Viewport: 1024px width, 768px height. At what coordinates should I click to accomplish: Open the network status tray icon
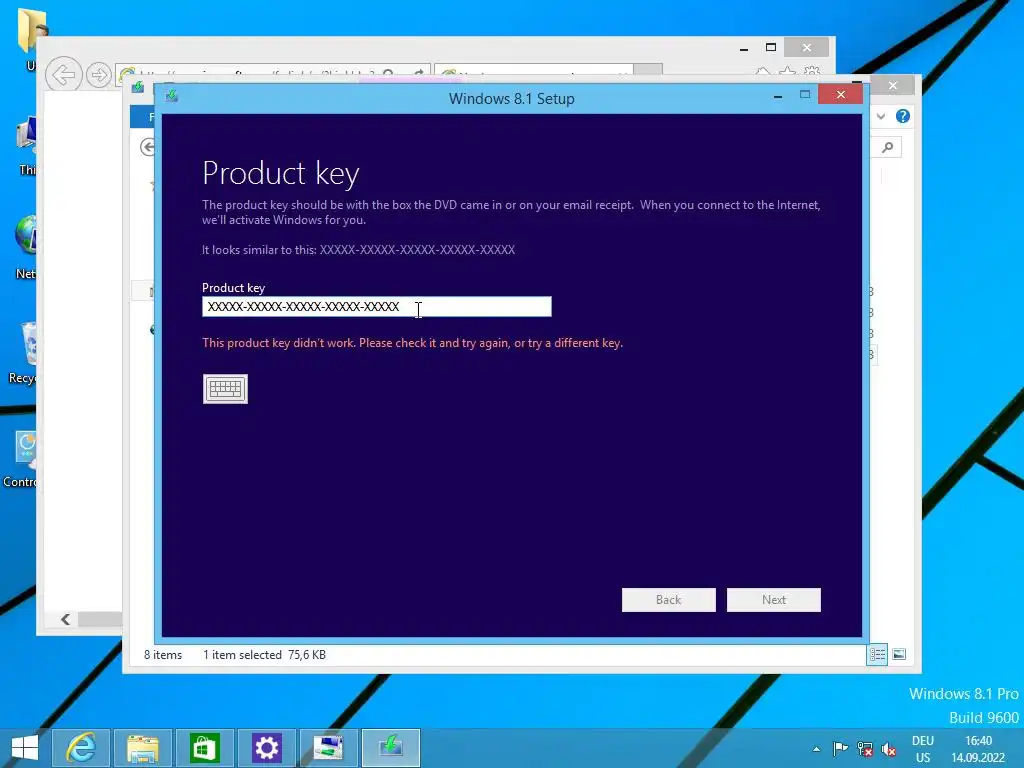(865, 749)
